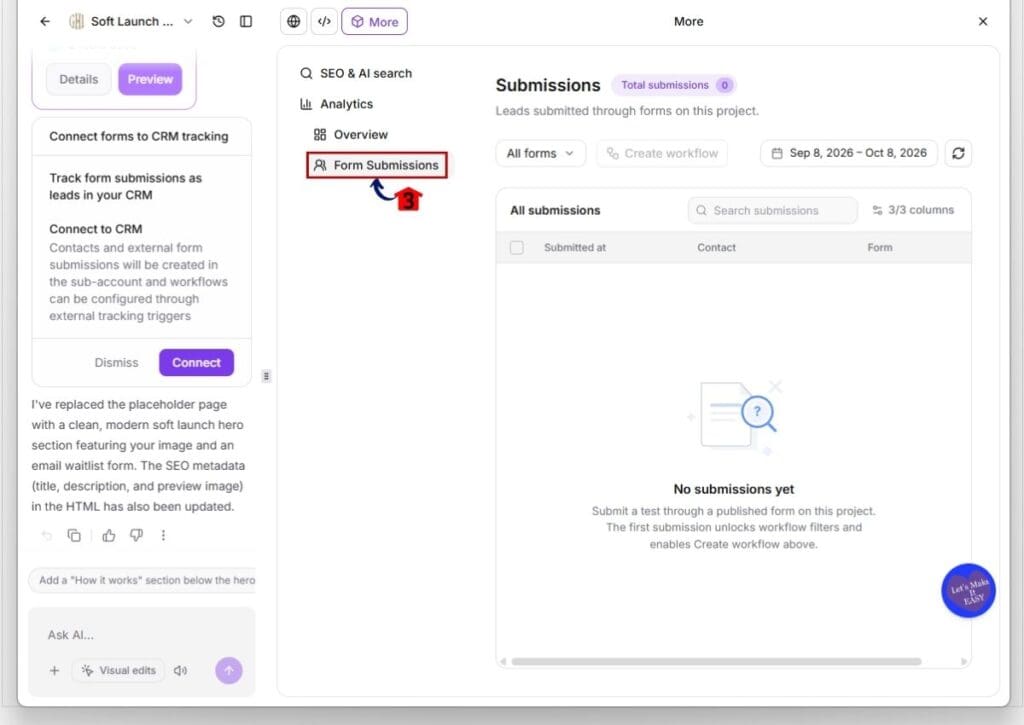This screenshot has height=725, width=1024.
Task: Send the AI prompt arrow button
Action: 229,671
